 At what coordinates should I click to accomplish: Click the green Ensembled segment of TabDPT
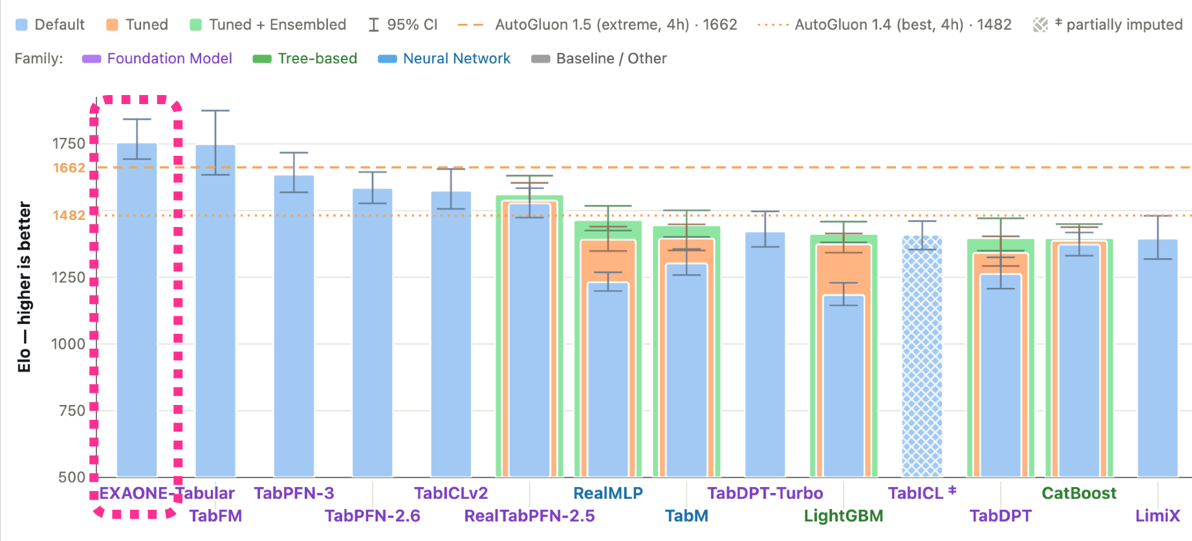click(x=1000, y=245)
